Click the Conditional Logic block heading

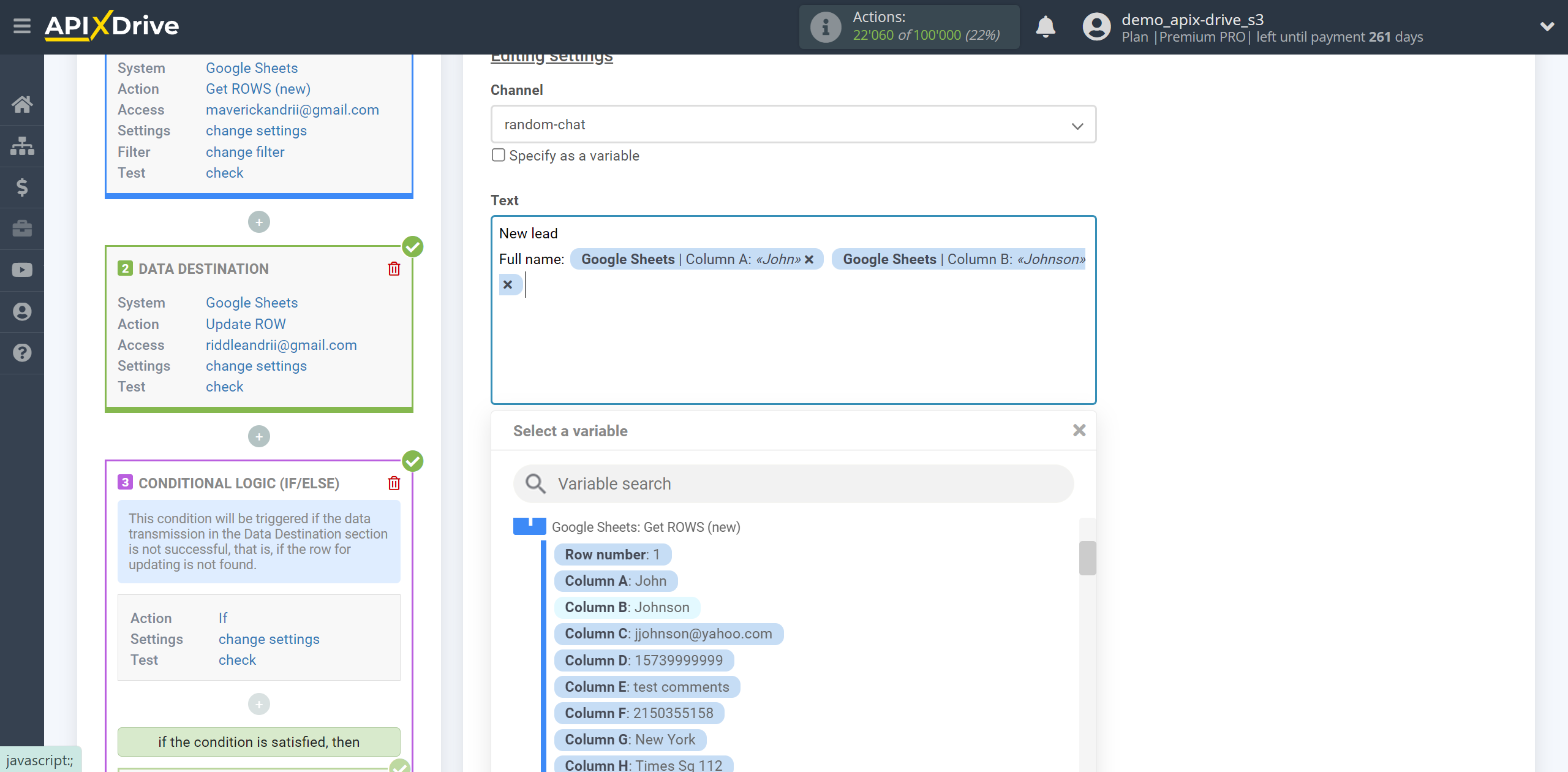(239, 483)
